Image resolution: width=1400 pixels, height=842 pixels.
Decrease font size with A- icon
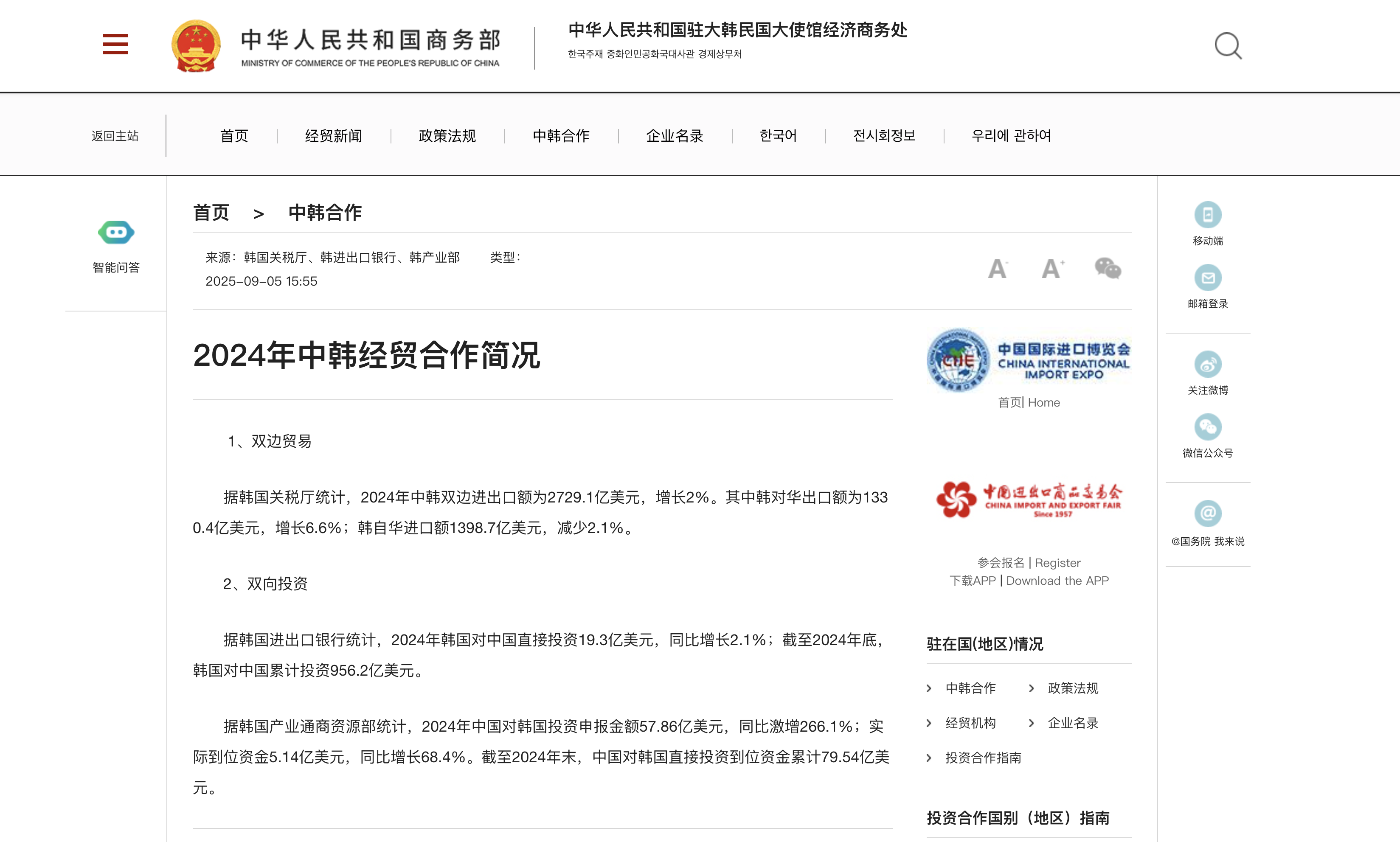998,268
